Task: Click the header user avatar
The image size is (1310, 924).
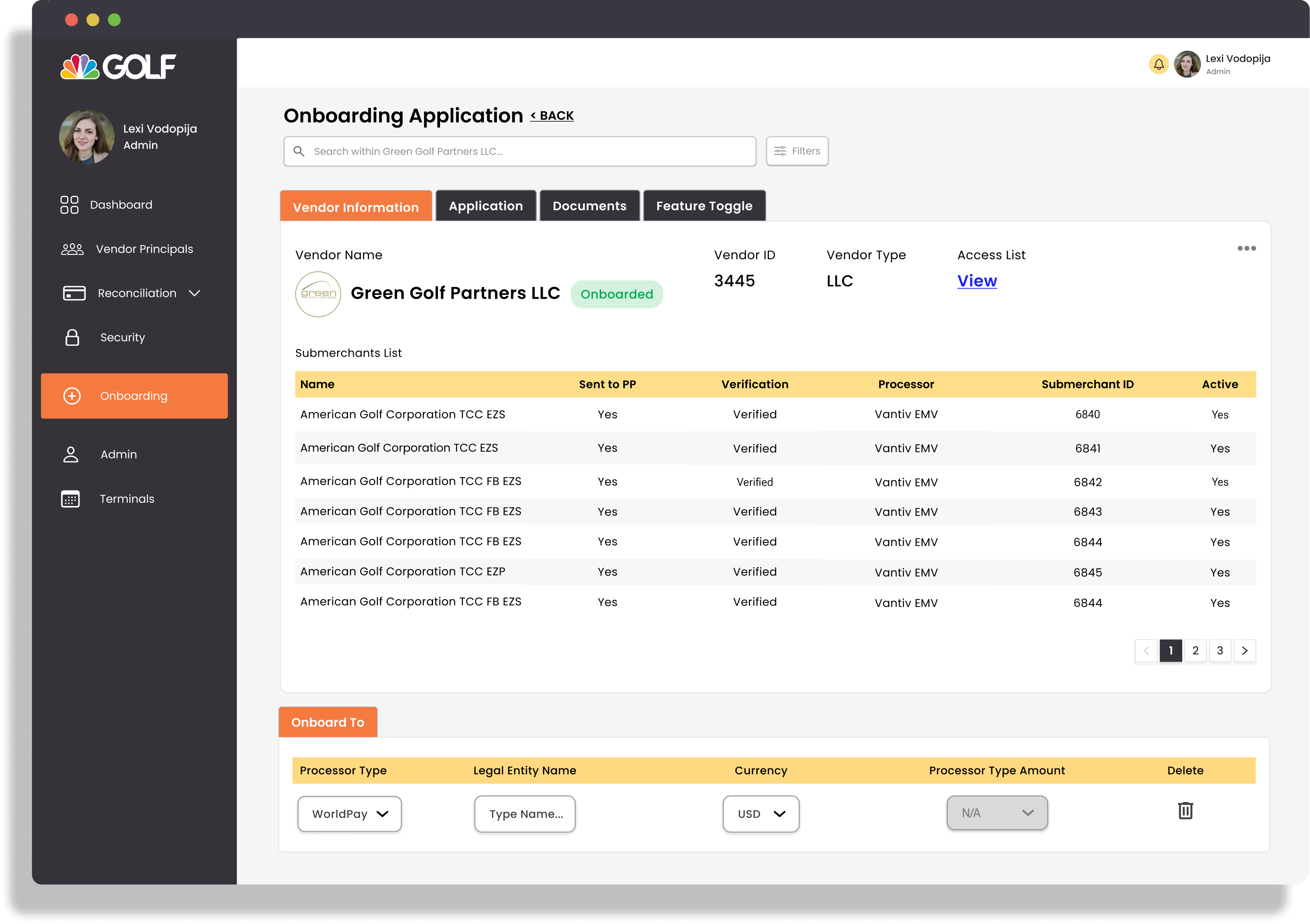Action: pyautogui.click(x=1188, y=64)
